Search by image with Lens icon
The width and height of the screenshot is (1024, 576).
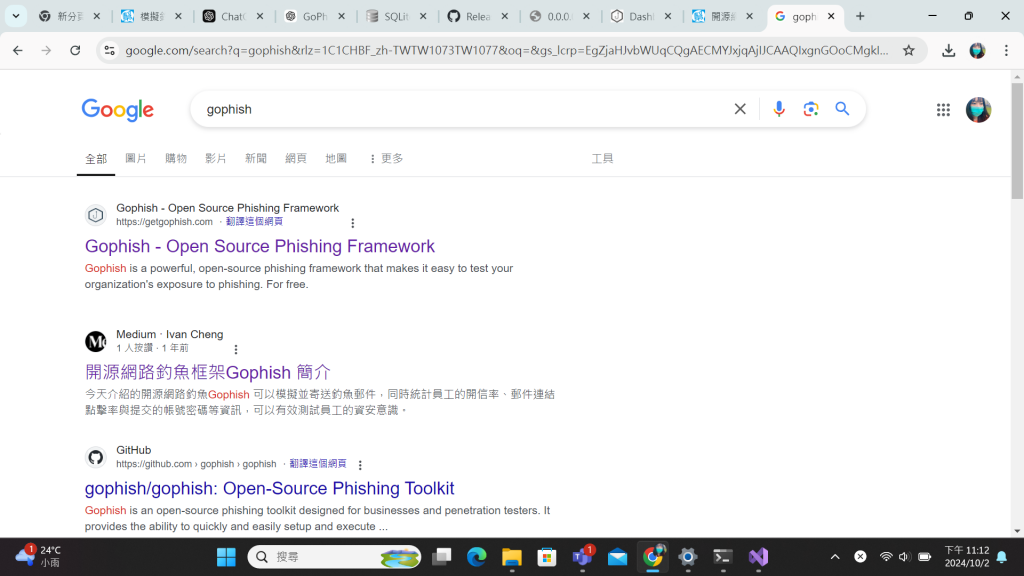coord(810,109)
